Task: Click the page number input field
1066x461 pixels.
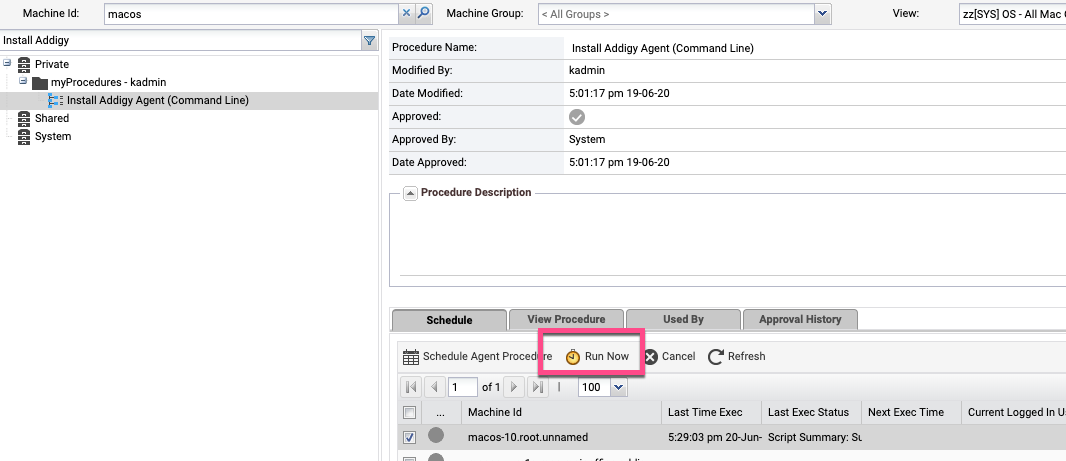Action: pos(462,387)
